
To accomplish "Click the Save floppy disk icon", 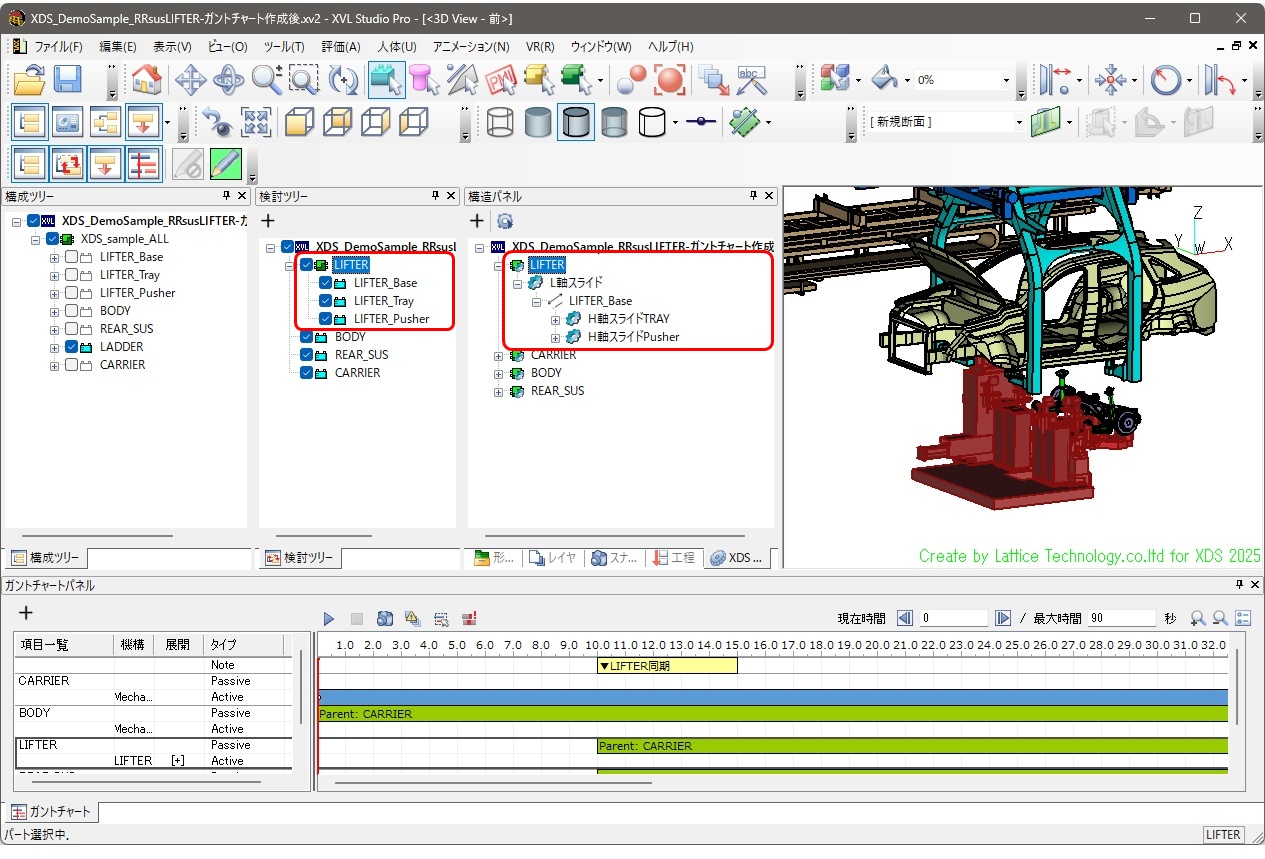I will 68,80.
